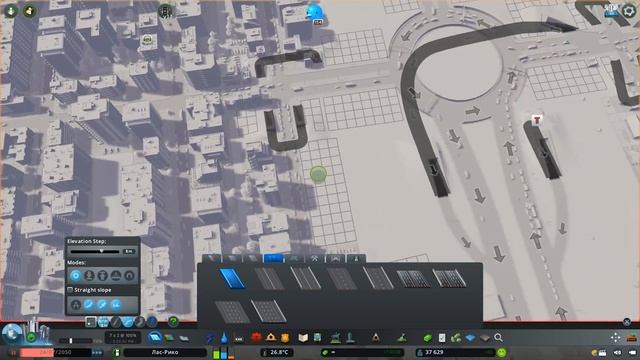Toggle the second blue snapping option icon
The width and height of the screenshot is (640, 360).
click(102, 304)
